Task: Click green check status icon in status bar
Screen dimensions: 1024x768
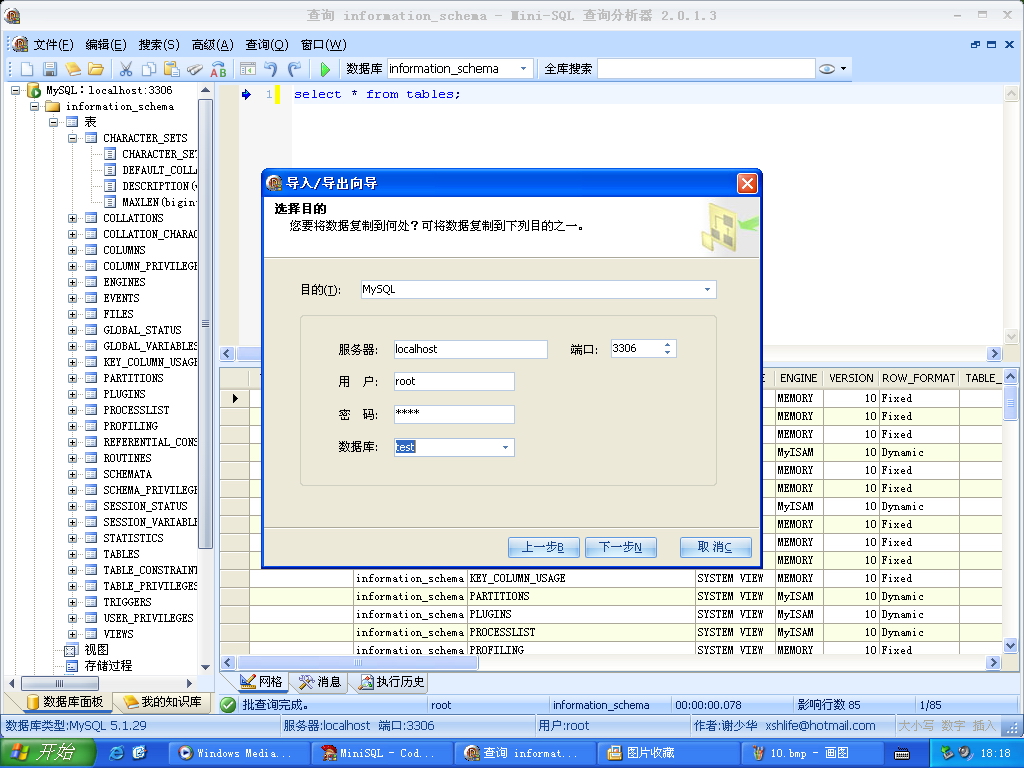Action: coord(228,705)
